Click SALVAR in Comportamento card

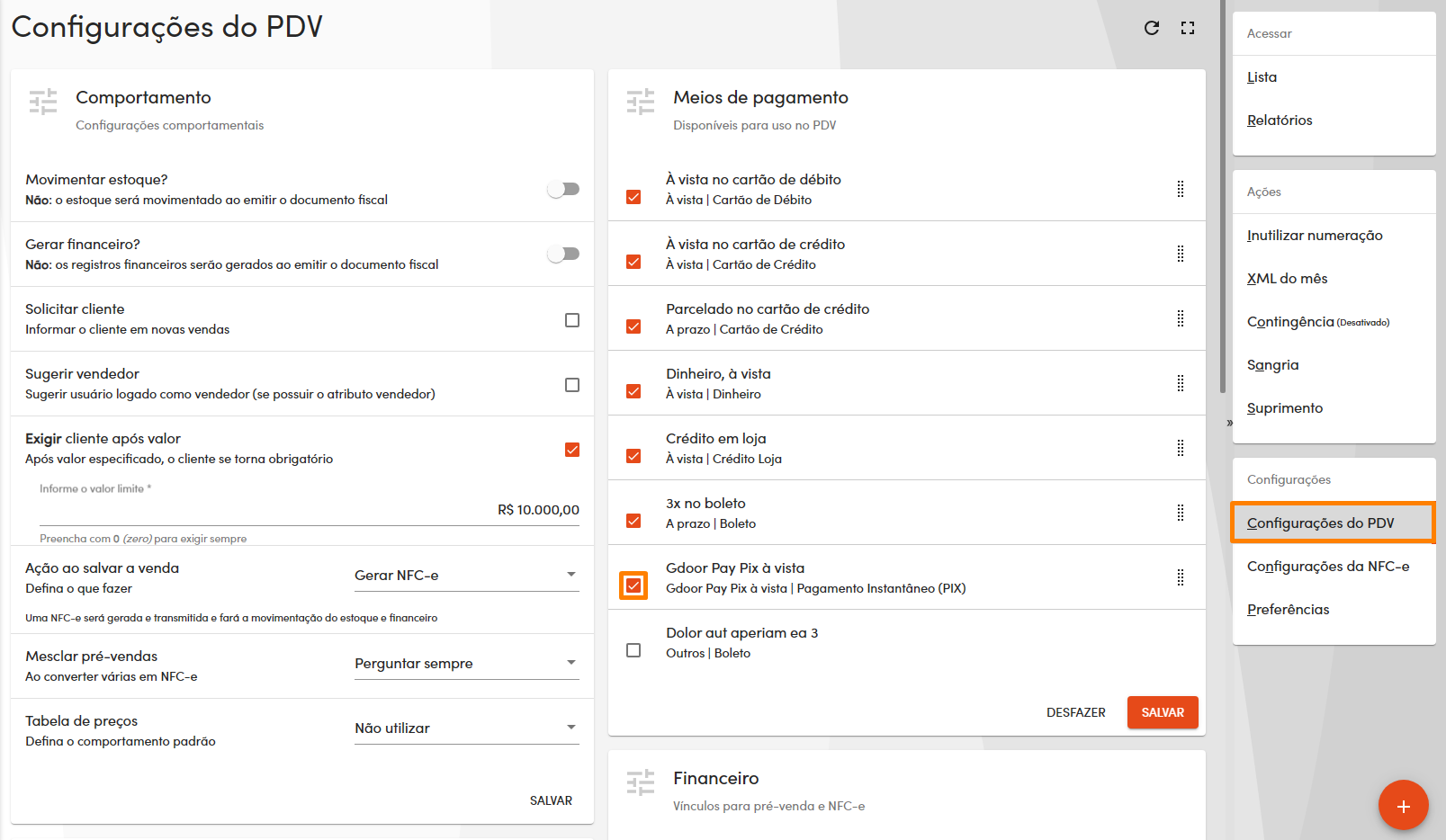click(x=551, y=800)
